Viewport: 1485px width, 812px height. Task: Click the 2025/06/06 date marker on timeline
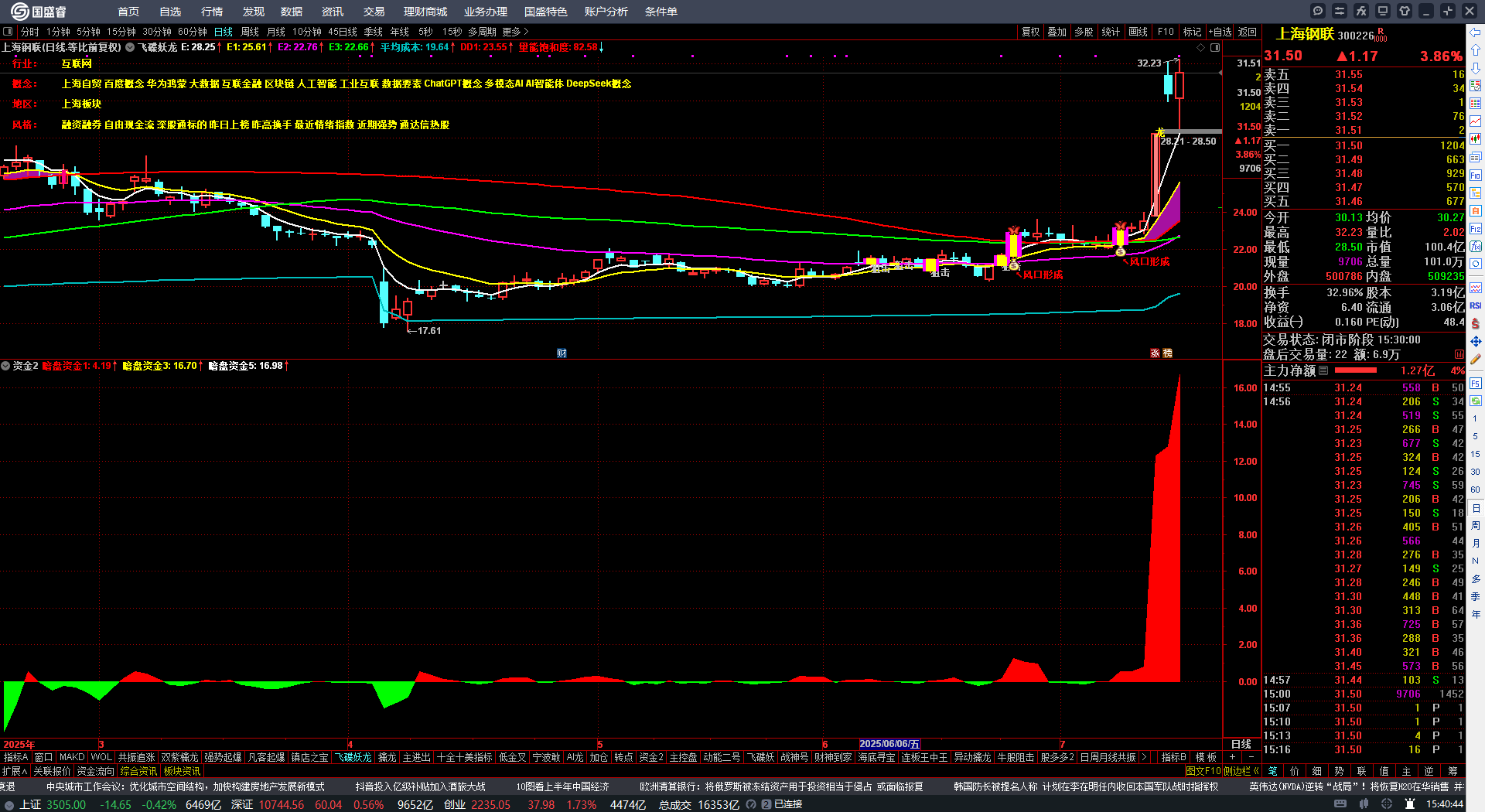[889, 744]
